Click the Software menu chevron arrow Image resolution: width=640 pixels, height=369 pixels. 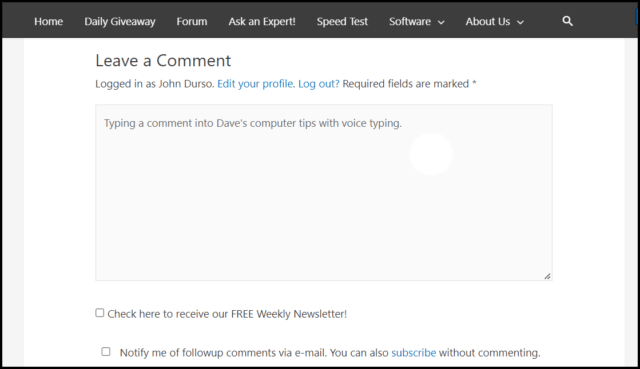[x=441, y=22]
